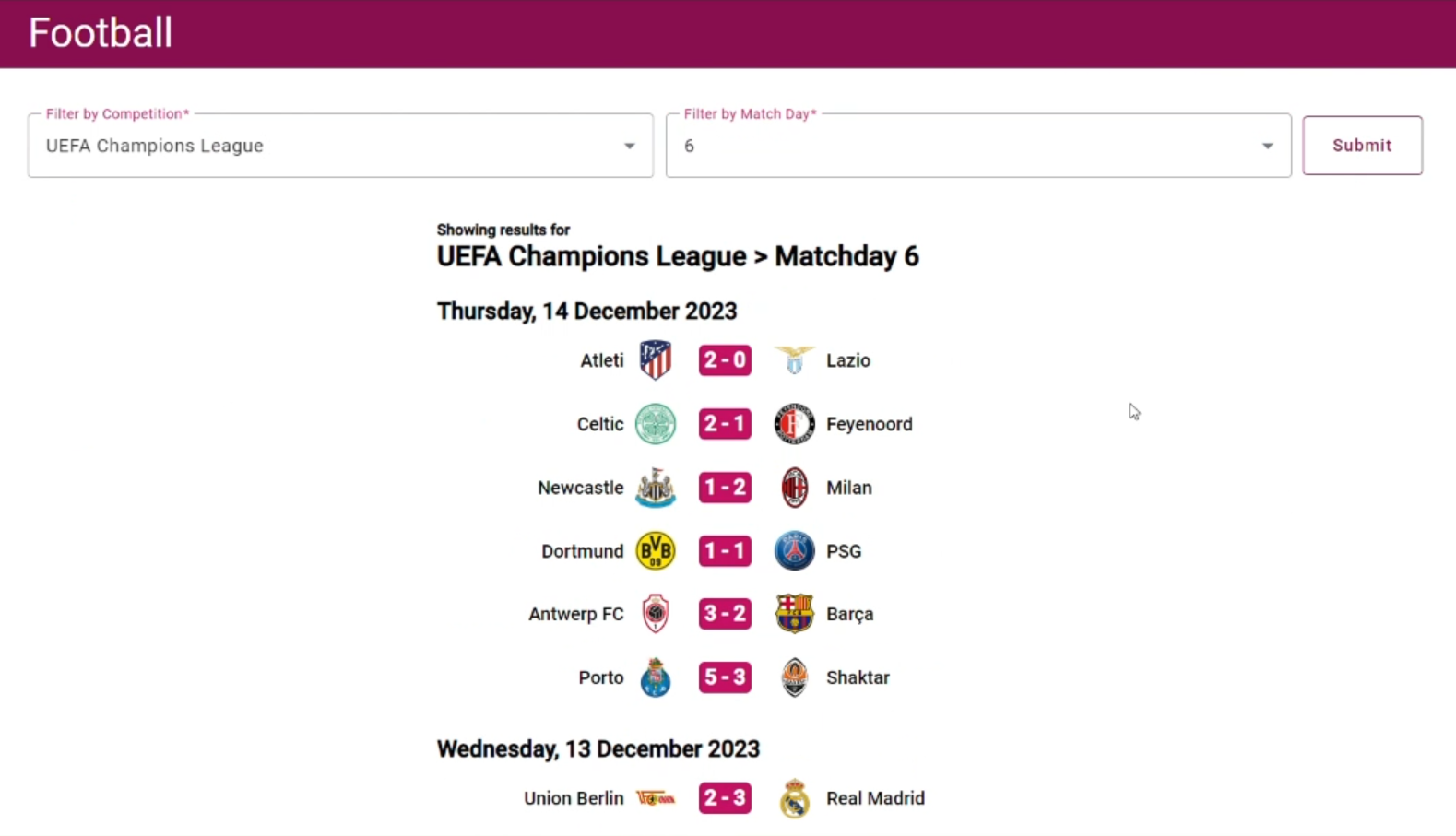Select the Dortmund vs PSG 1-1 score
Screen dimensions: 1456x836
tap(725, 551)
